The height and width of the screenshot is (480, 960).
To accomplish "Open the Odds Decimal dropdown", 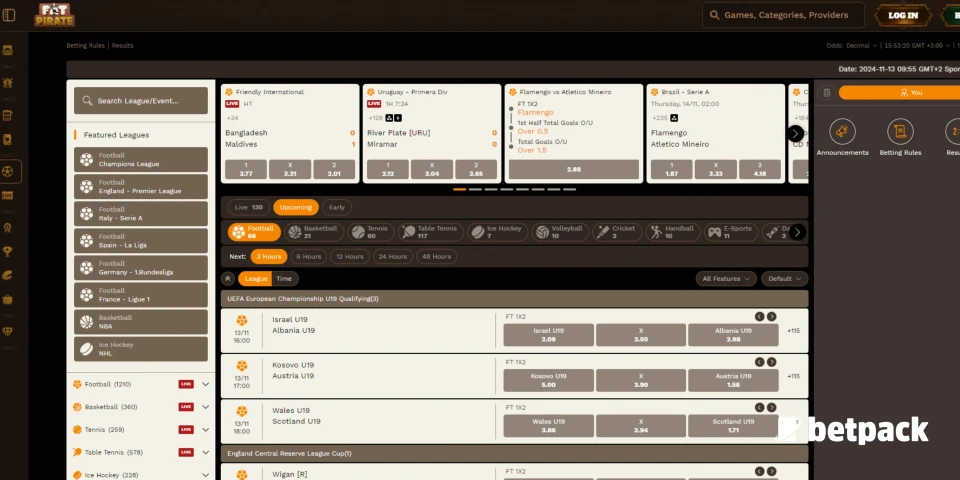I will pyautogui.click(x=852, y=45).
